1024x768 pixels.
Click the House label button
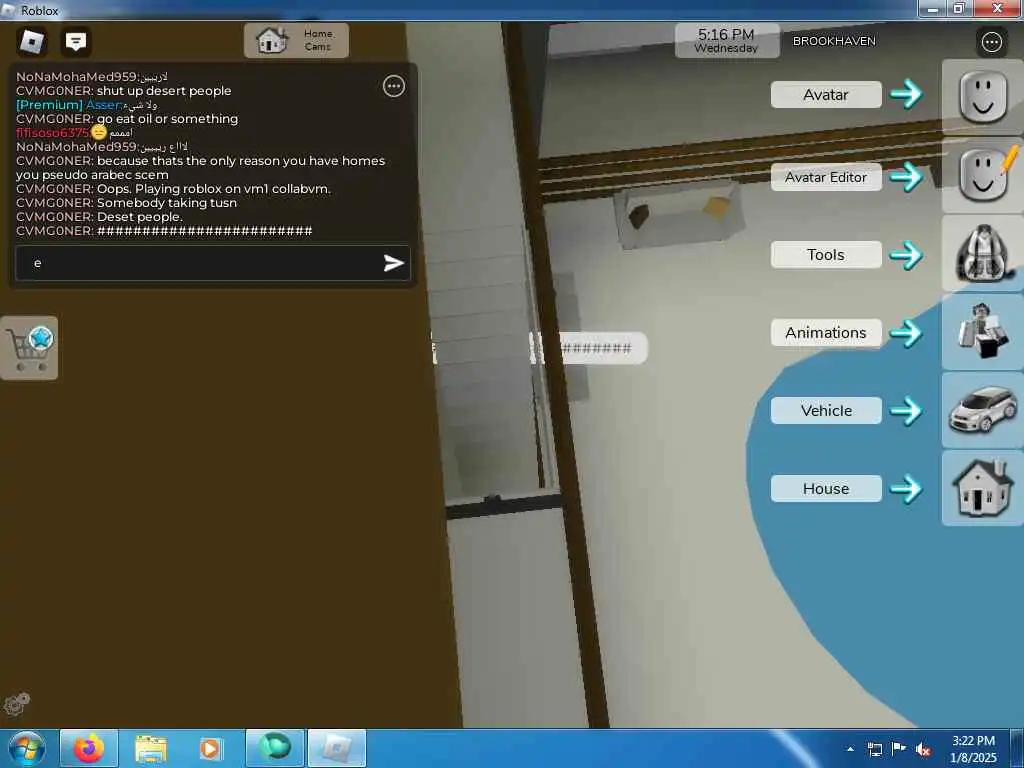[825, 488]
